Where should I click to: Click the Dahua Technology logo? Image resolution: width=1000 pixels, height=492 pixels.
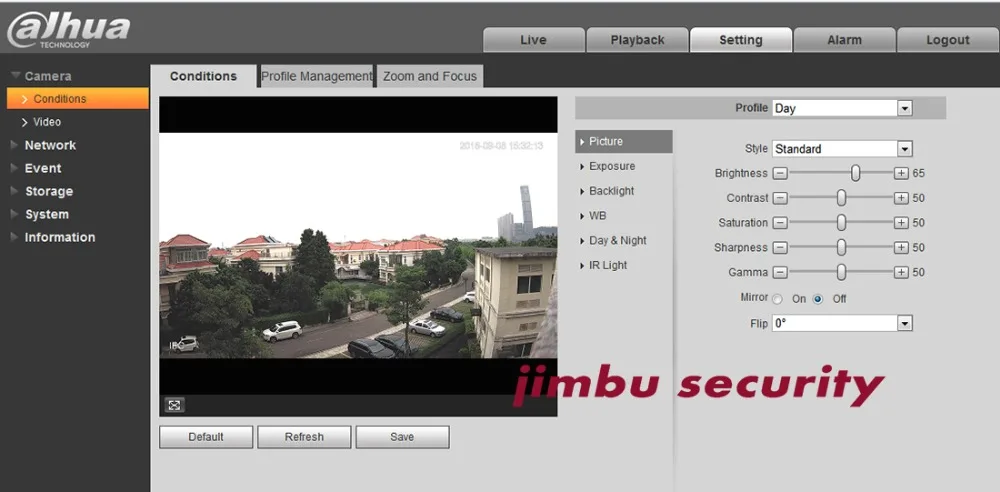(68, 30)
